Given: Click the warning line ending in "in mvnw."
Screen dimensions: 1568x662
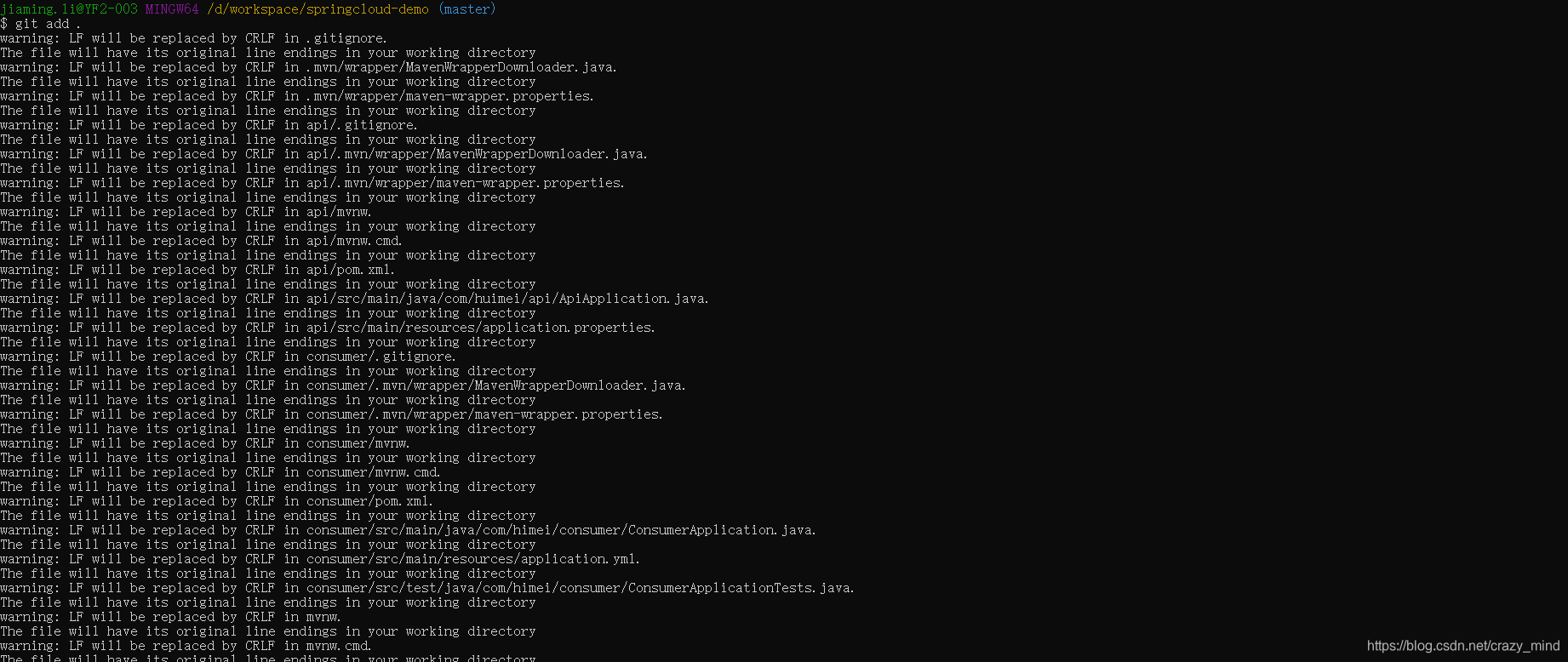Looking at the screenshot, I should coord(171,617).
